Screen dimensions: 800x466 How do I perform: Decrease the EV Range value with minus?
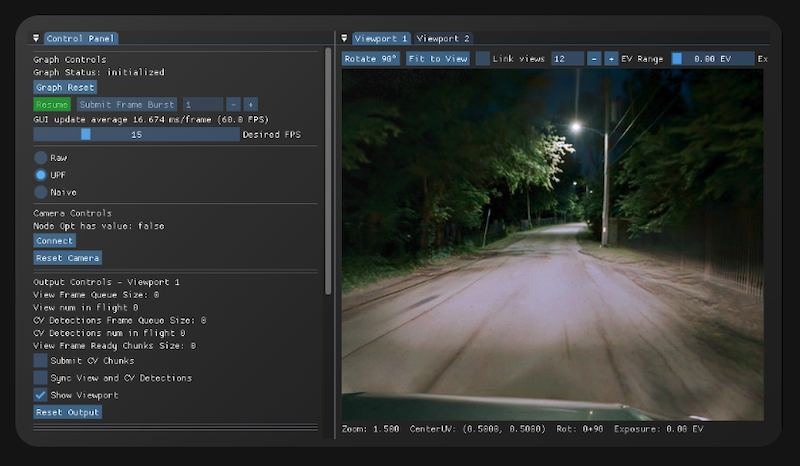(x=594, y=59)
